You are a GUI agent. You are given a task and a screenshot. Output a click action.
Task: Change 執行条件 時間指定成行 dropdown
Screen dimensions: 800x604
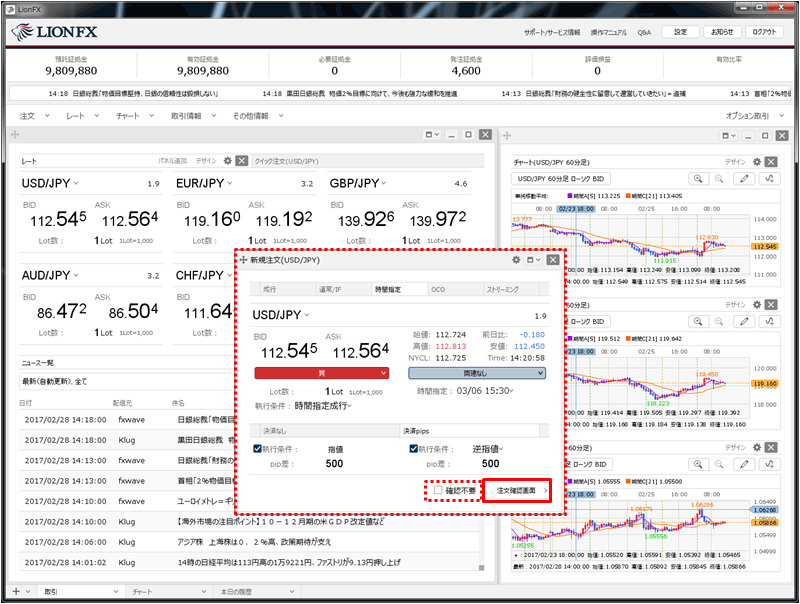pyautogui.click(x=323, y=406)
